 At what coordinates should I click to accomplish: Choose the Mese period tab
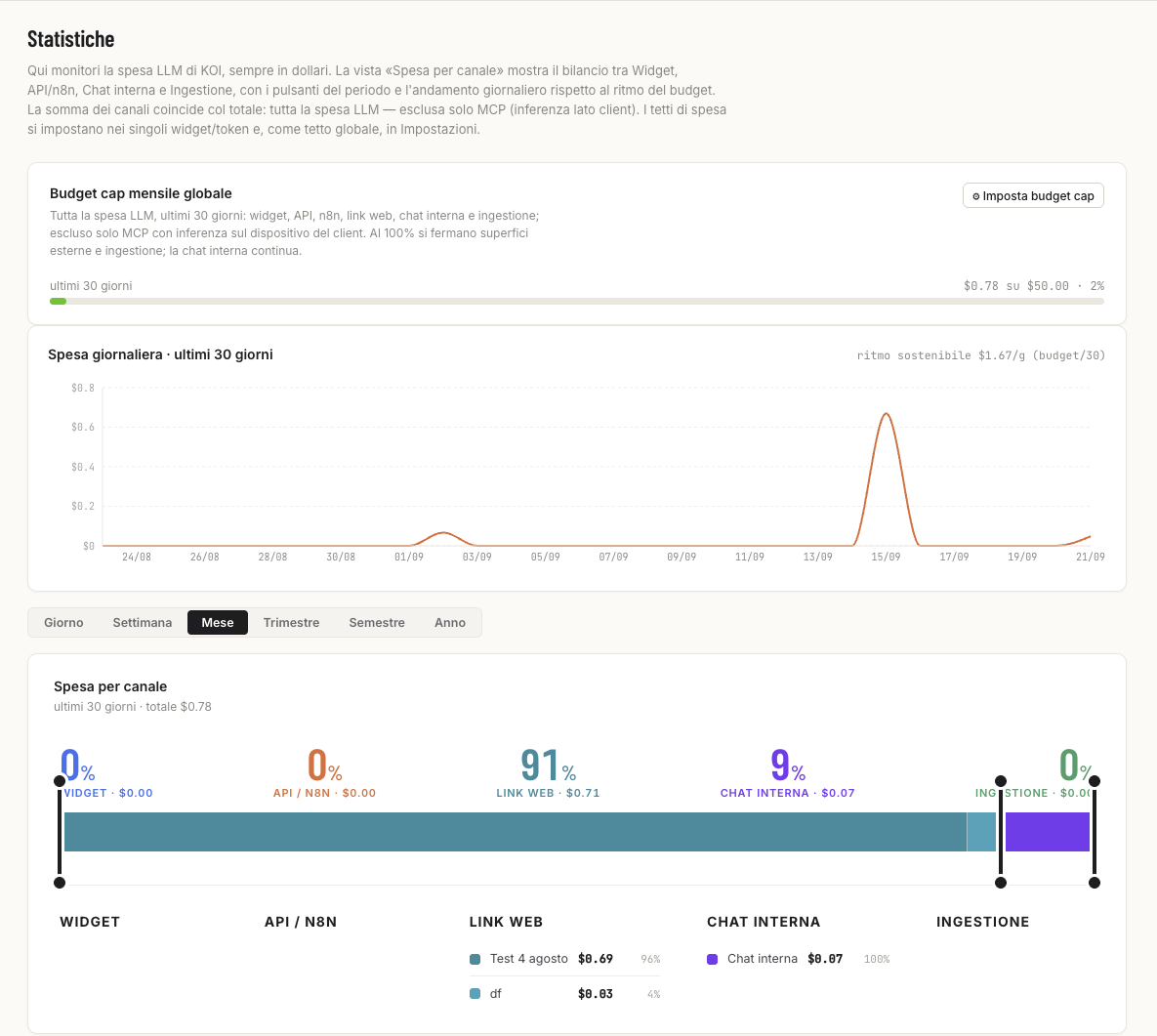coord(218,623)
